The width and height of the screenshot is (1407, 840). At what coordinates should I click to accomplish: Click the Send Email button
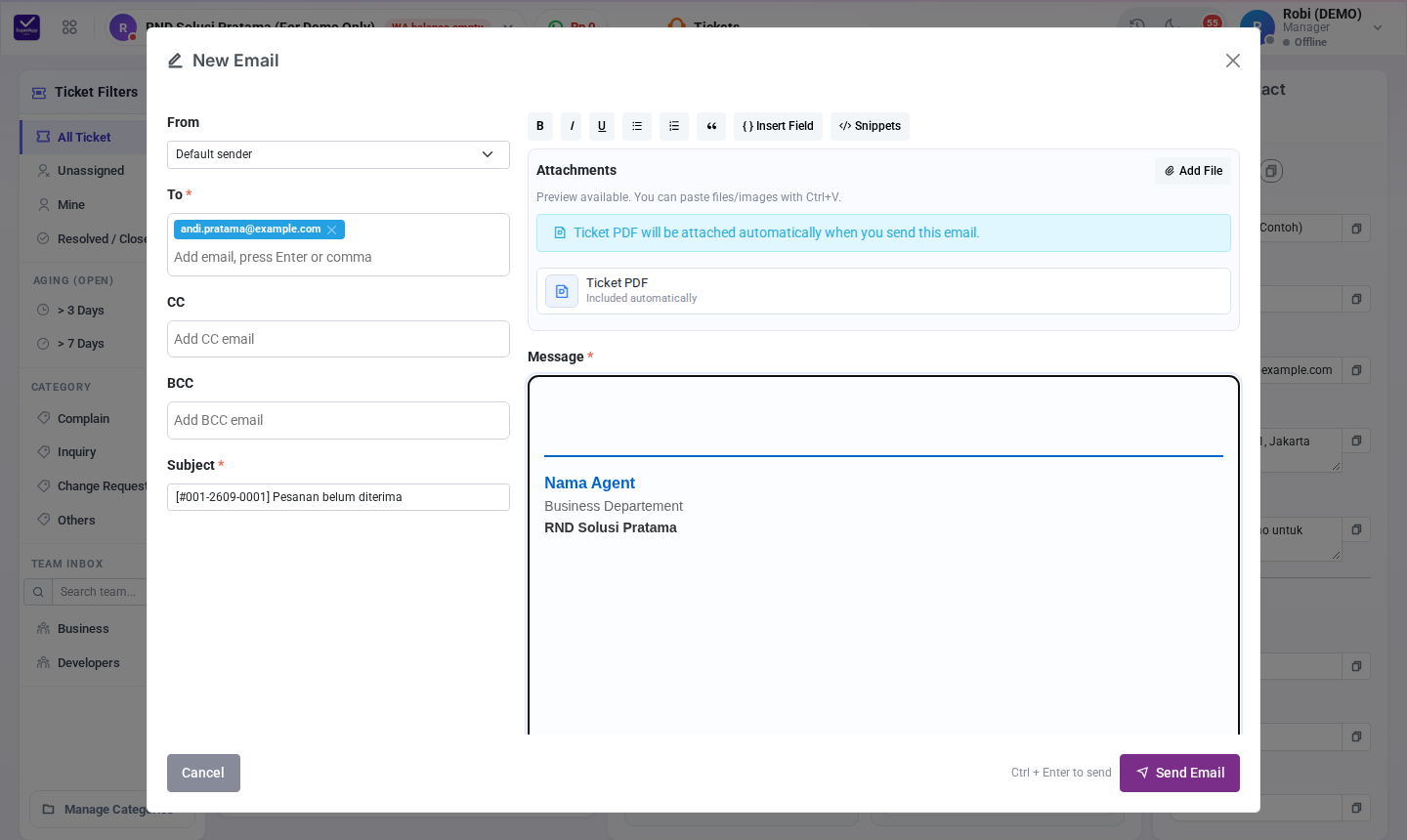tap(1179, 773)
